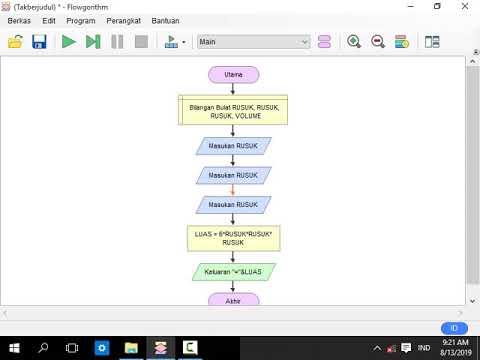Screen dimensions: 480x360
Task: Select the first Masukan RUSUK input shape
Action: [233, 146]
